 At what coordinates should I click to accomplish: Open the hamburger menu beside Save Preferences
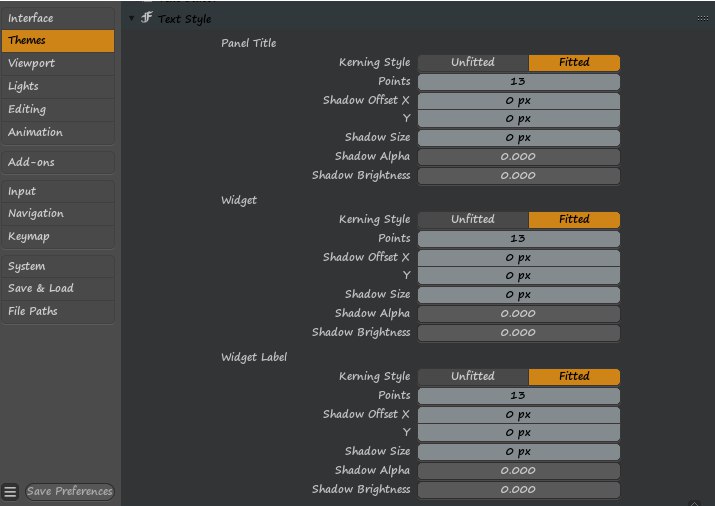10,491
